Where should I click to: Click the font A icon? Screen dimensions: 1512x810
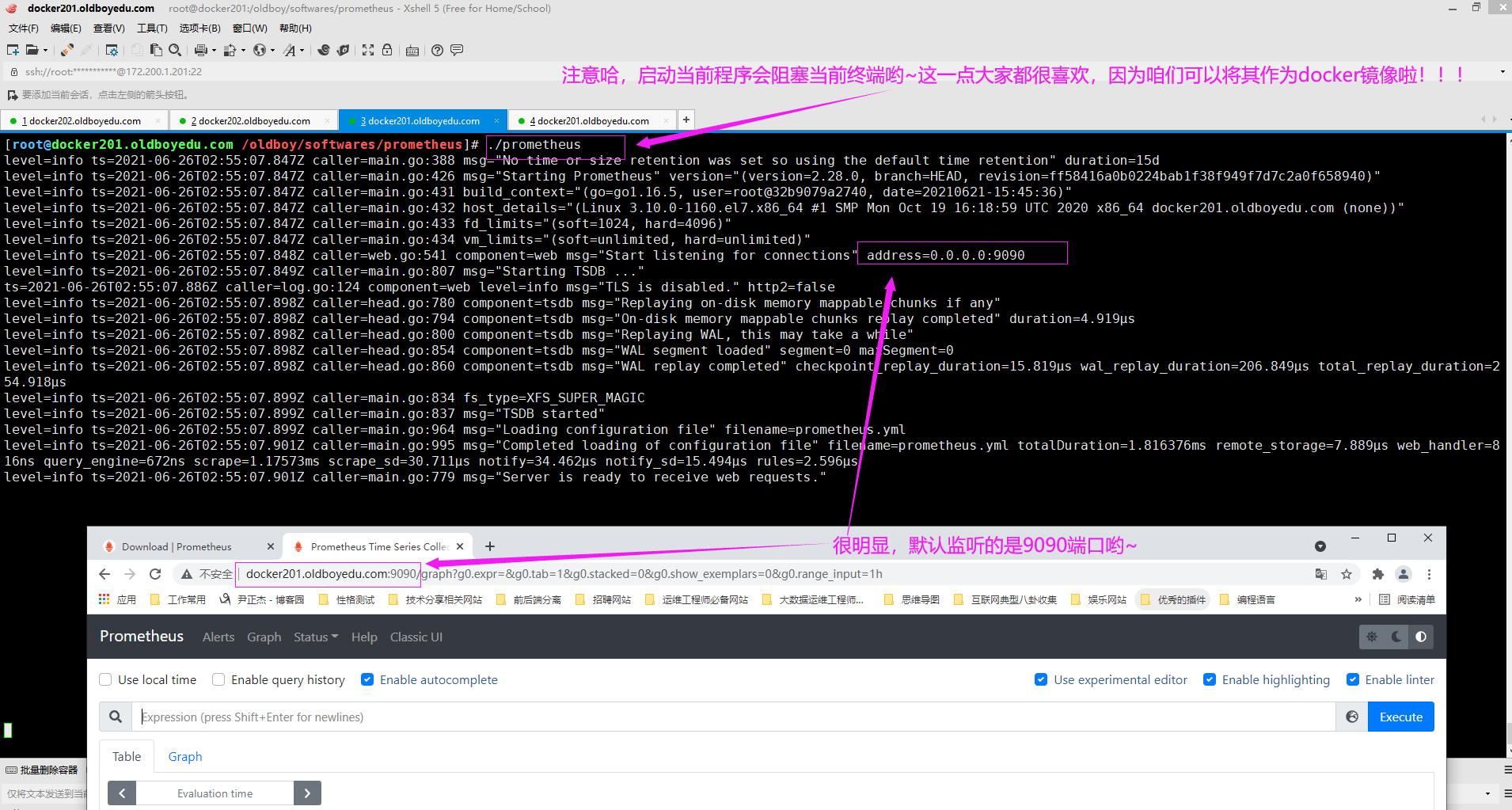[x=289, y=50]
